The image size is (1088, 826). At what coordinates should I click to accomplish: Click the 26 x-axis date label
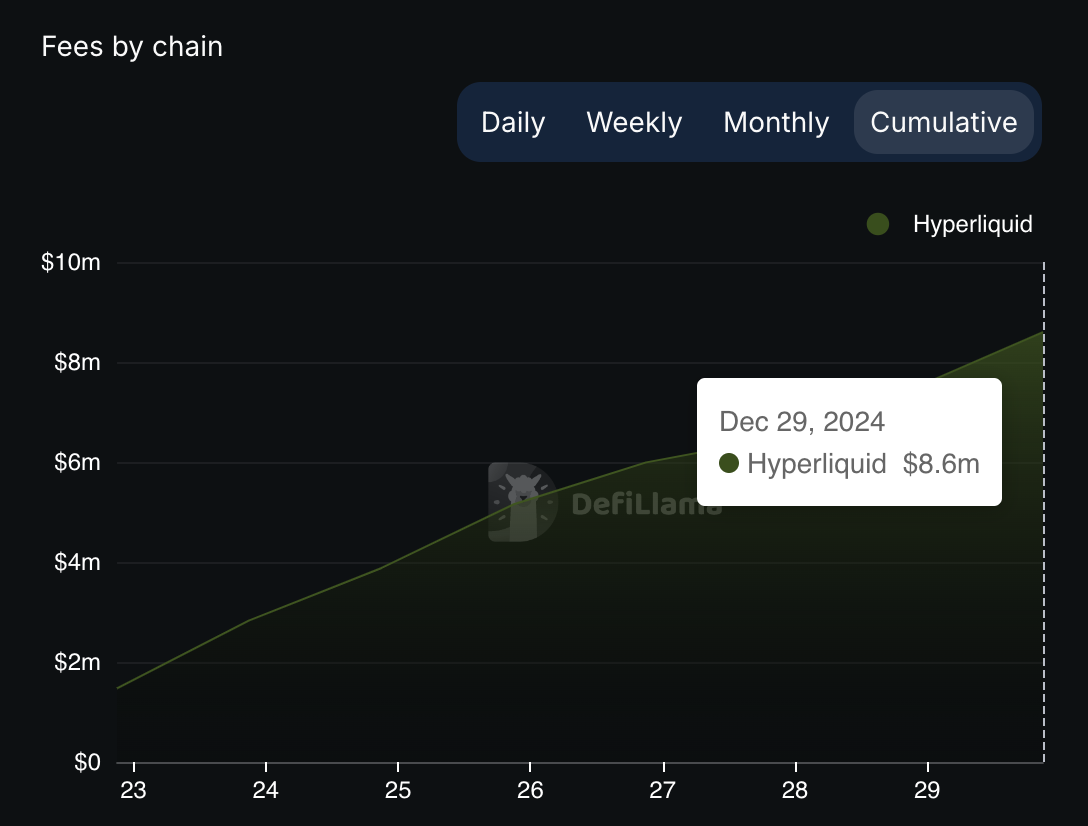click(x=530, y=790)
